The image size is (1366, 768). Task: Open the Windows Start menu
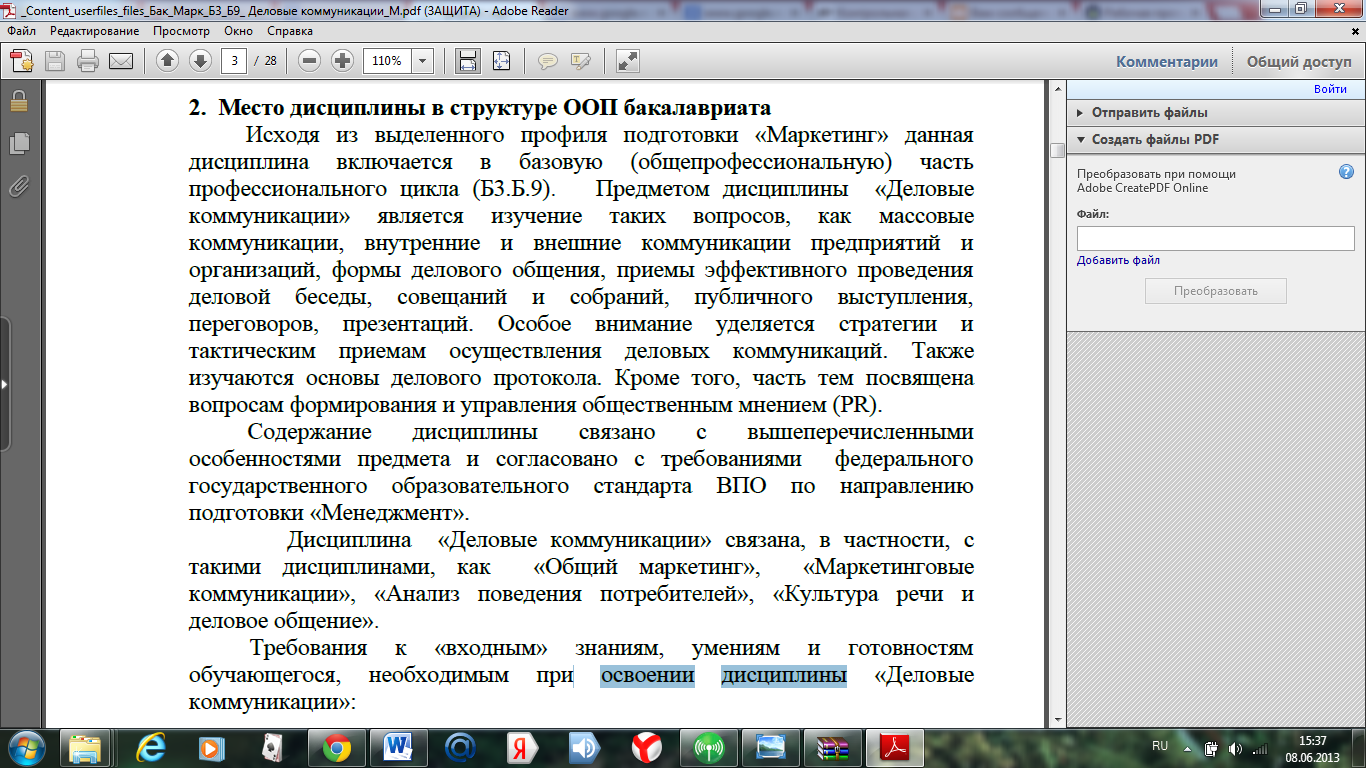click(x=27, y=747)
